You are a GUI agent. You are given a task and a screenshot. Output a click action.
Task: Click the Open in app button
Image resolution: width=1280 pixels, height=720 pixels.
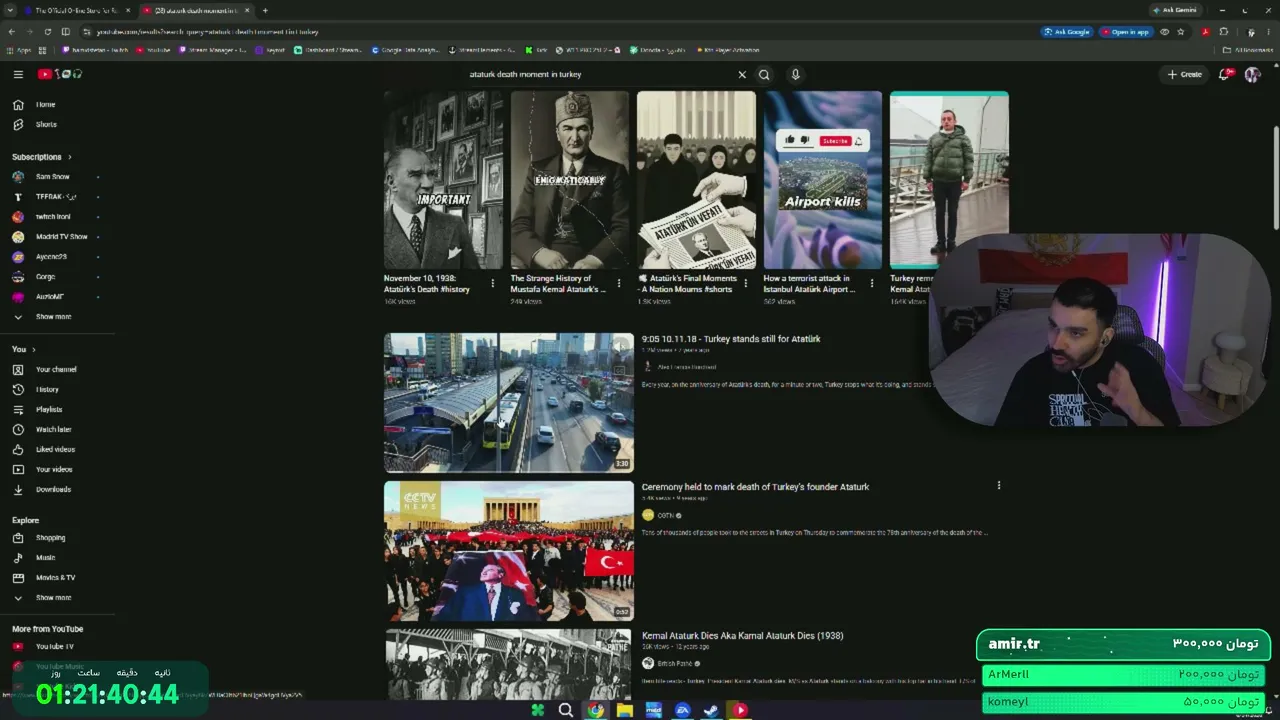(x=1125, y=31)
